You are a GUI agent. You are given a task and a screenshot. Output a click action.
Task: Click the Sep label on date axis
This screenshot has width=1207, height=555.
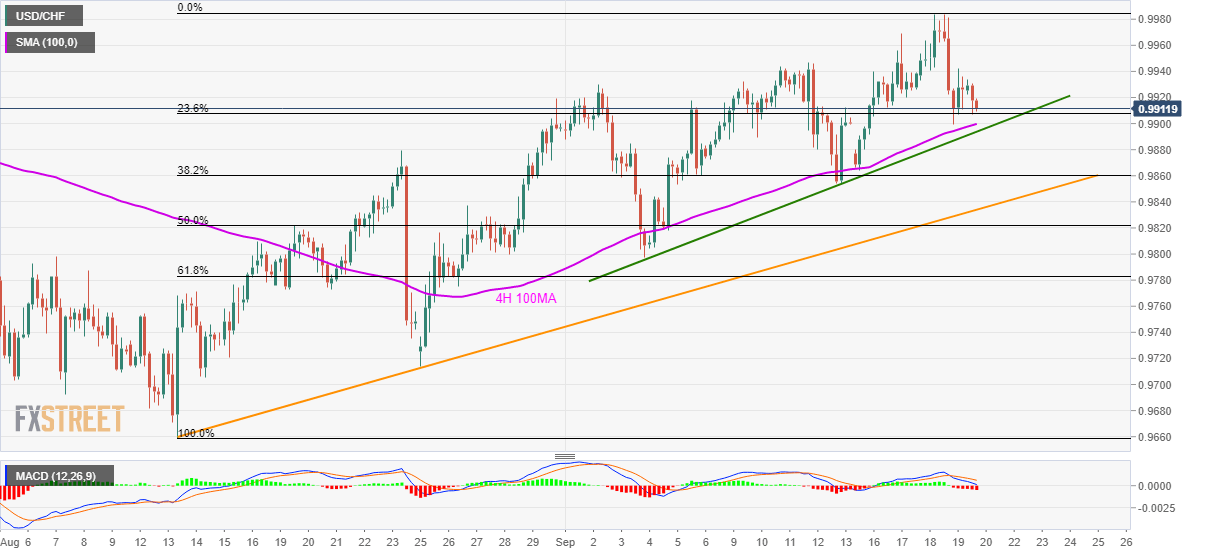[x=563, y=541]
